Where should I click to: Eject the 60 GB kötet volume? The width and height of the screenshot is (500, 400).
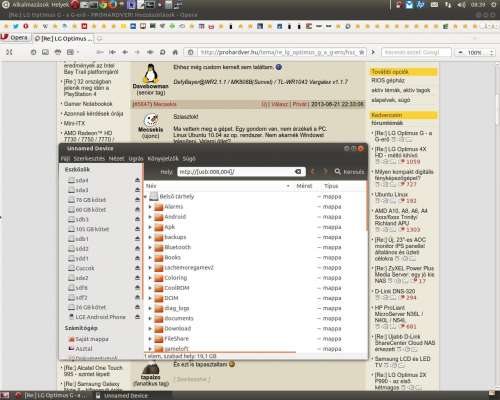point(137,210)
